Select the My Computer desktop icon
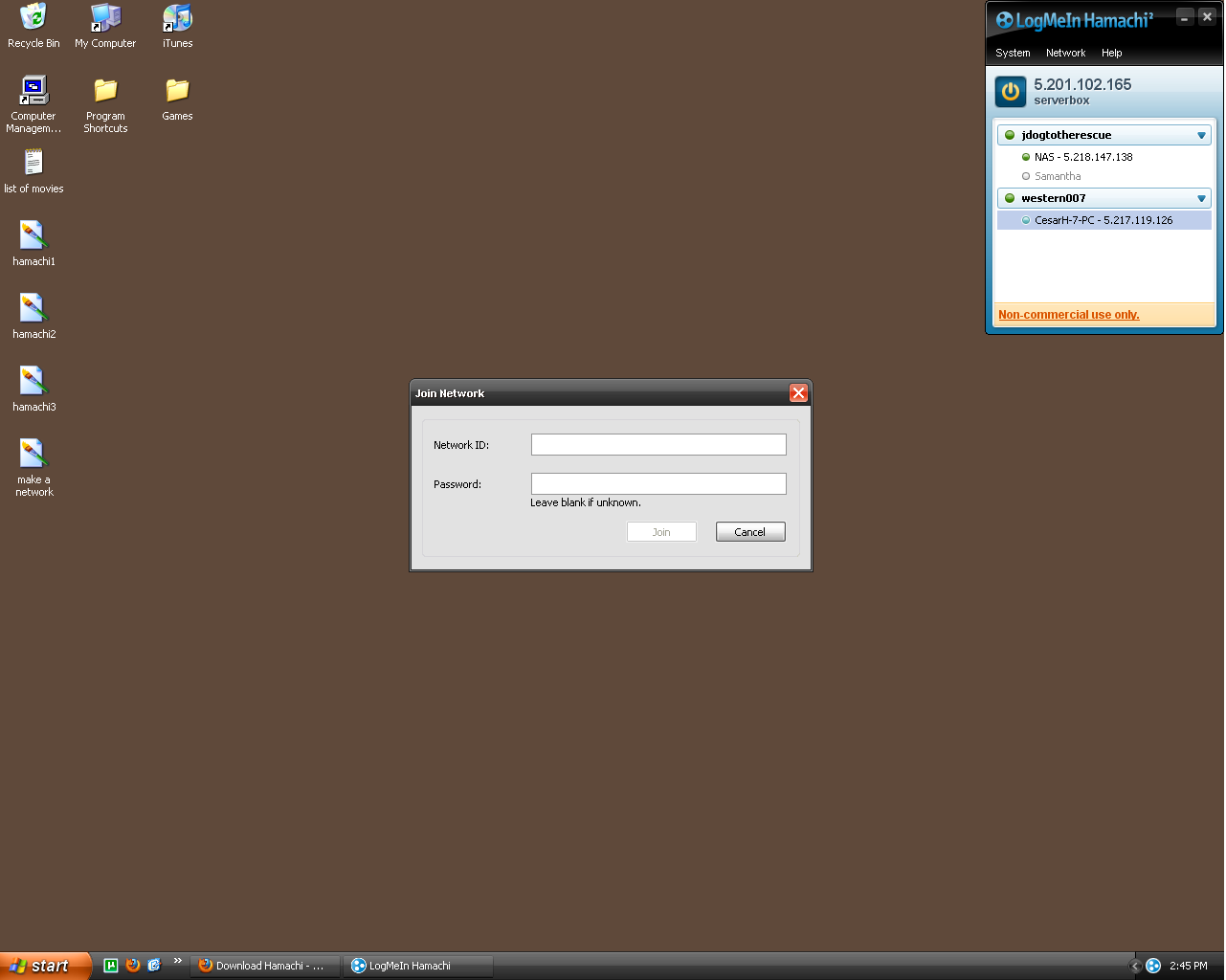Screen dimensions: 1226x980 click(105, 18)
